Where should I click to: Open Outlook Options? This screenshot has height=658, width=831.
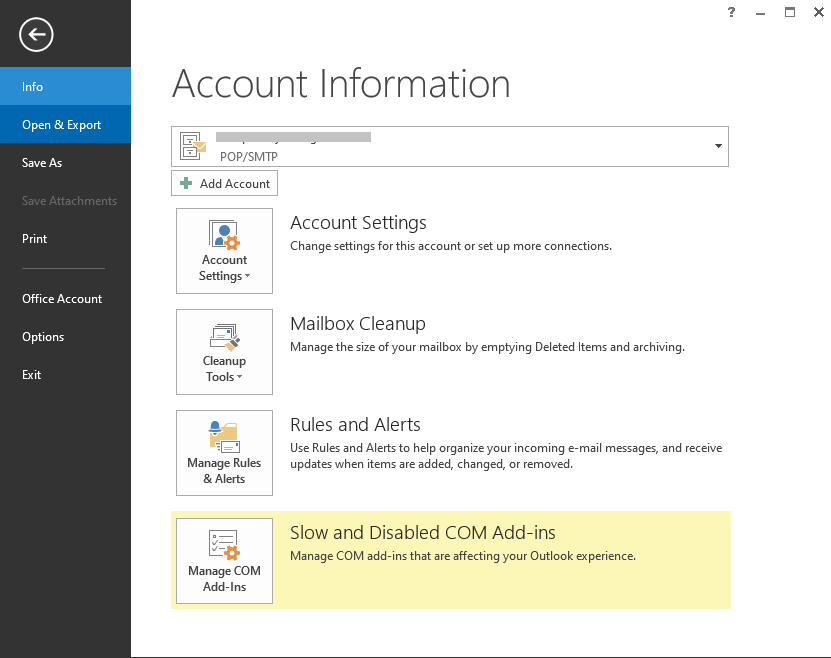[43, 336]
